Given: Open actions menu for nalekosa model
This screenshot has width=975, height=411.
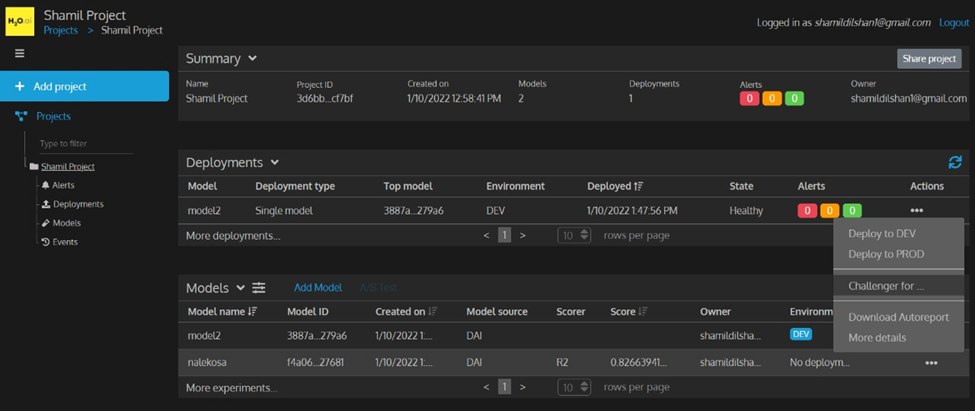Looking at the screenshot, I should (931, 363).
